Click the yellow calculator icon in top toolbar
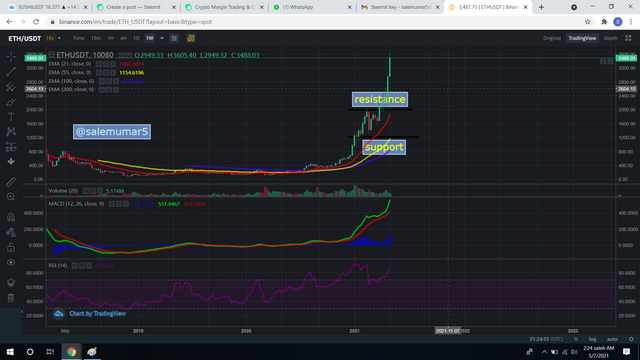 191,38
